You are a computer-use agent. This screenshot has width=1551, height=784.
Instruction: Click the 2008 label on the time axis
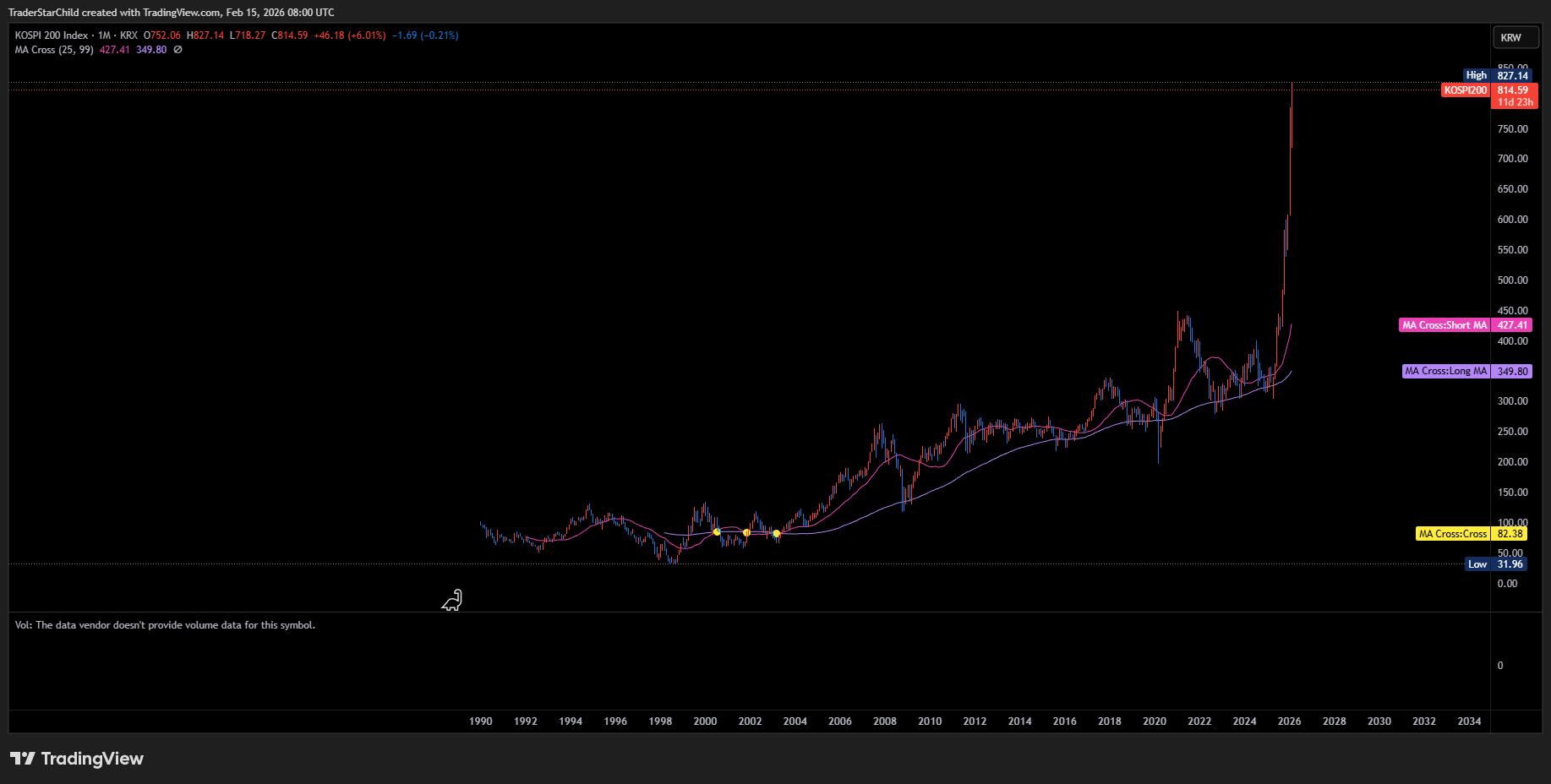885,721
